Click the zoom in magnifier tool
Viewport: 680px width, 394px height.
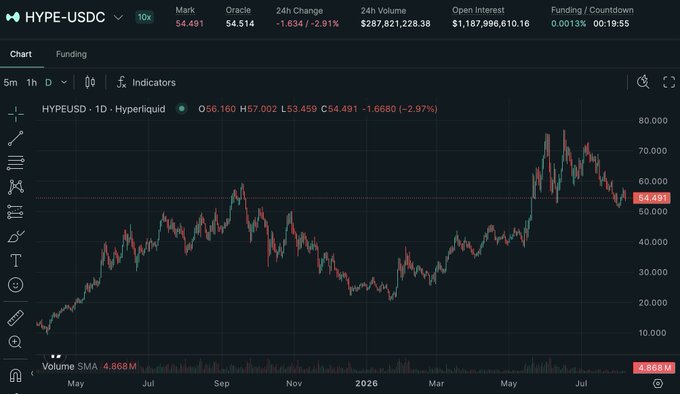tap(15, 342)
